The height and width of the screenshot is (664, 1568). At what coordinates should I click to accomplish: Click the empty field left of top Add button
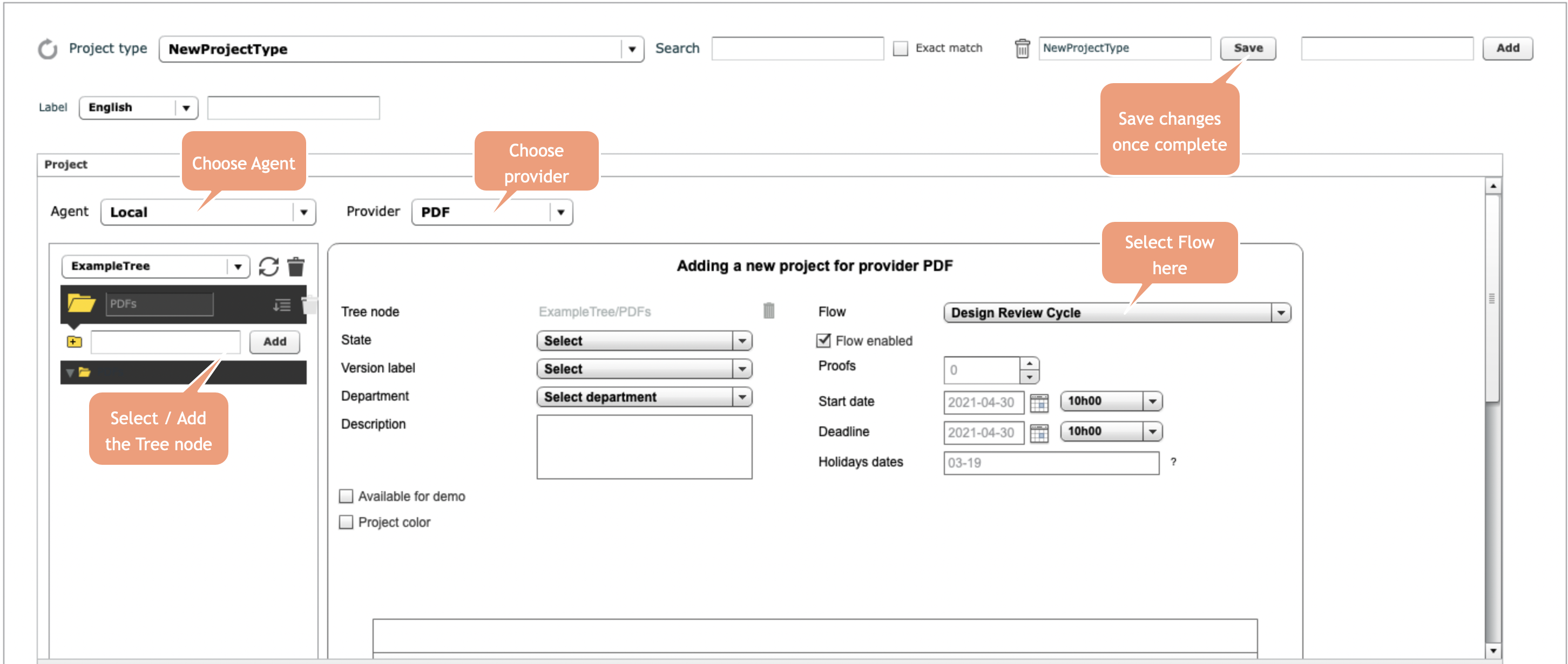tap(1387, 48)
